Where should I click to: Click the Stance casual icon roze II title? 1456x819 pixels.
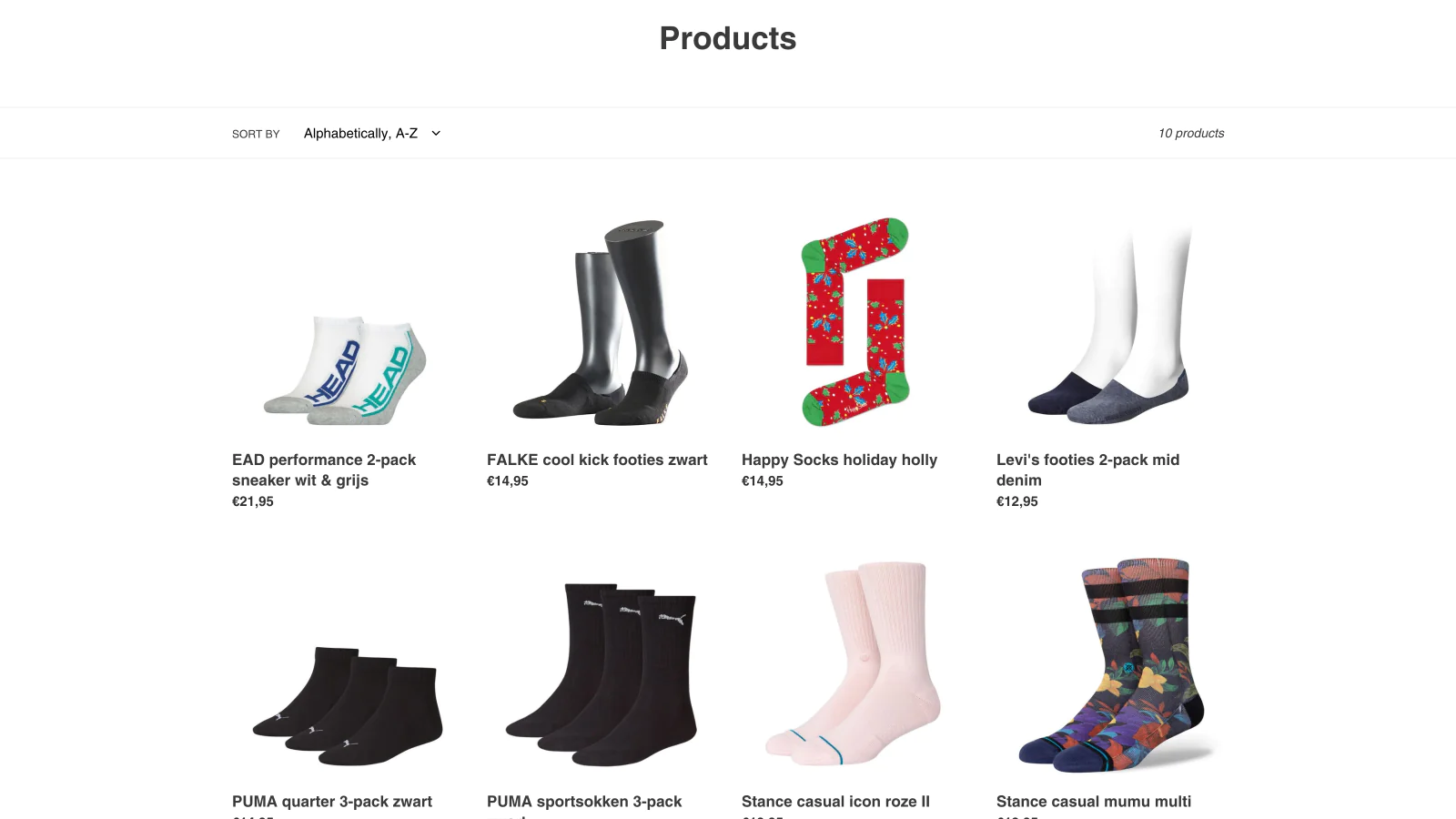[x=835, y=801]
